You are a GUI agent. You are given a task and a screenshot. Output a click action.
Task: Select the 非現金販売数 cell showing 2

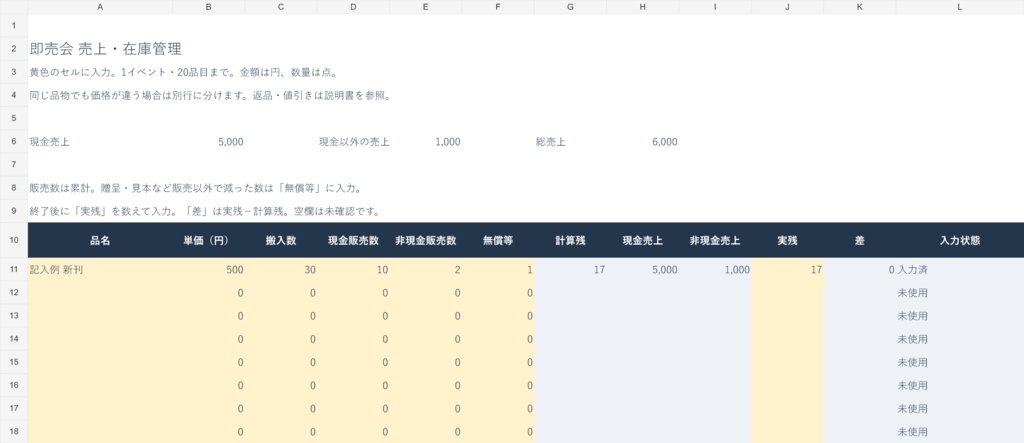point(425,269)
